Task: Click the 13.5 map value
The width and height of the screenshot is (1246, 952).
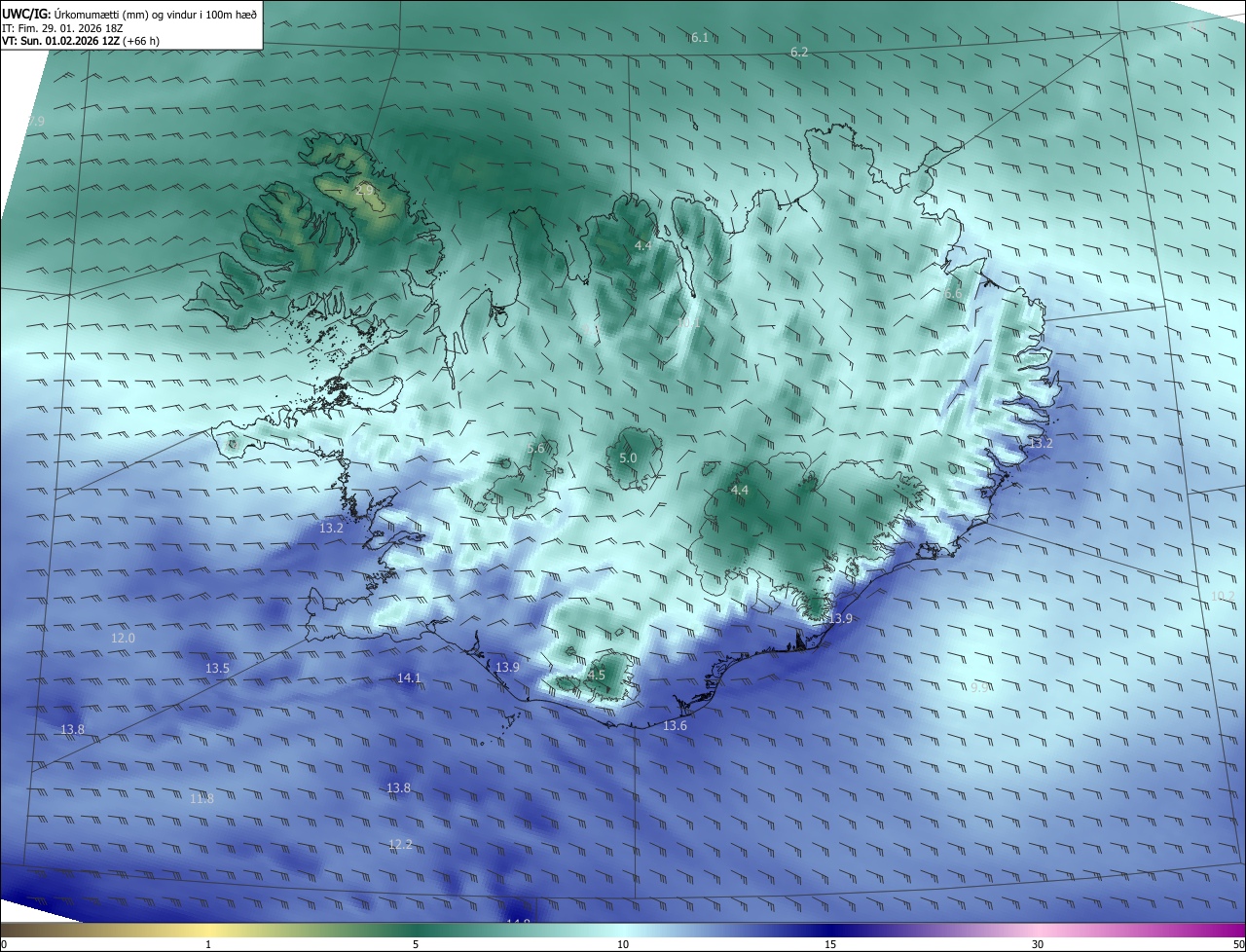Action: pyautogui.click(x=217, y=668)
